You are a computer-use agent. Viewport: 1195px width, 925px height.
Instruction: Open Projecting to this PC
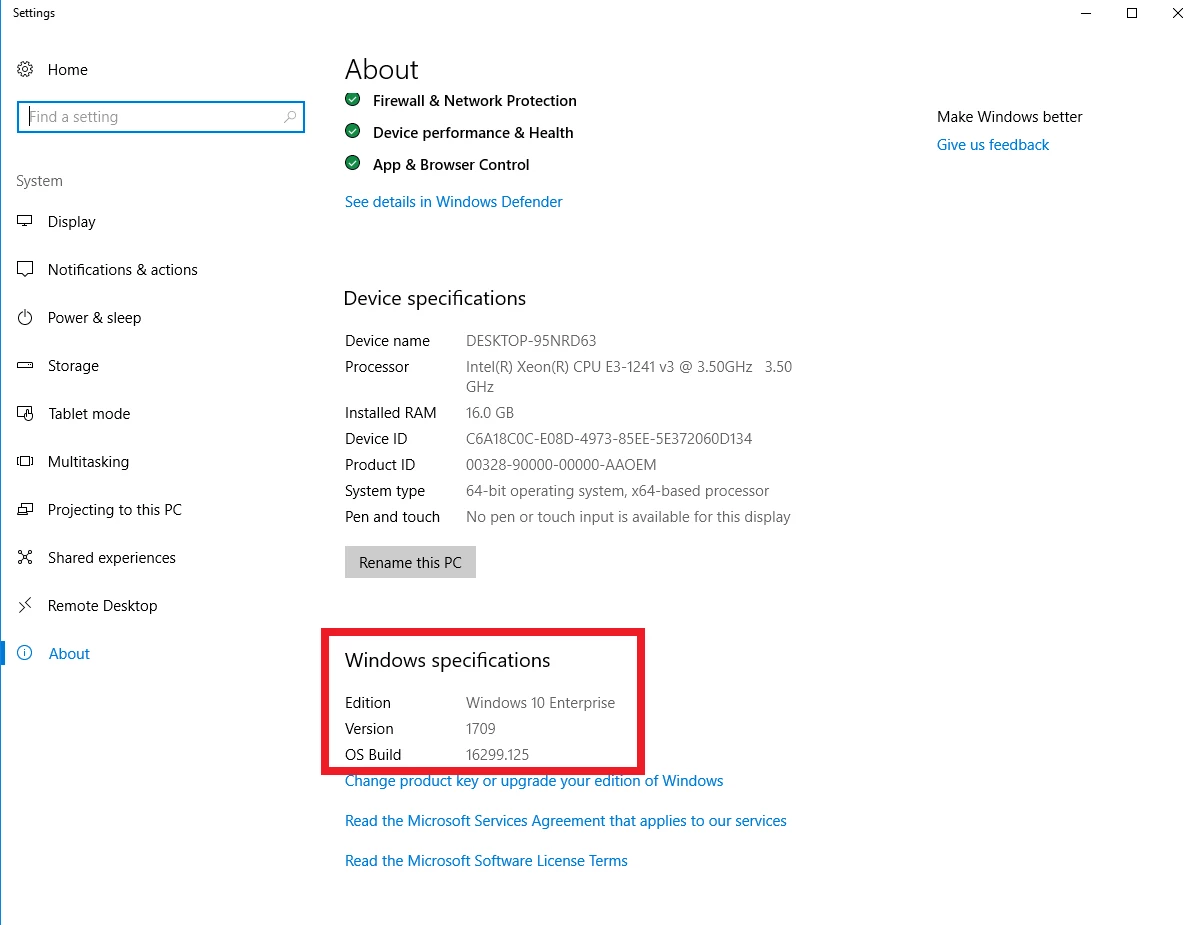click(x=115, y=510)
